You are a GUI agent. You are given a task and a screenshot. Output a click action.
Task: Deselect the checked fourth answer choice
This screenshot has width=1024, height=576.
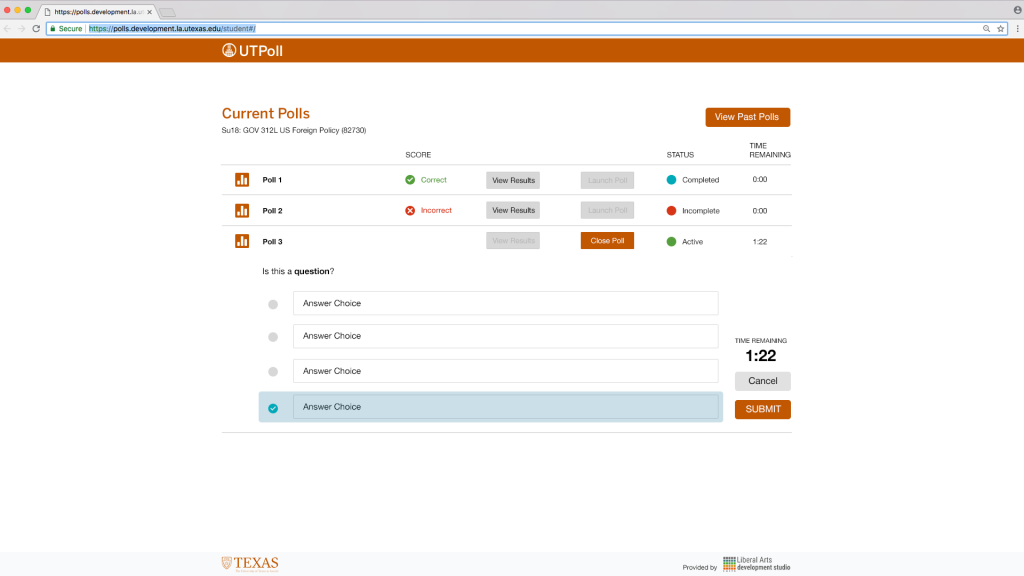click(273, 408)
